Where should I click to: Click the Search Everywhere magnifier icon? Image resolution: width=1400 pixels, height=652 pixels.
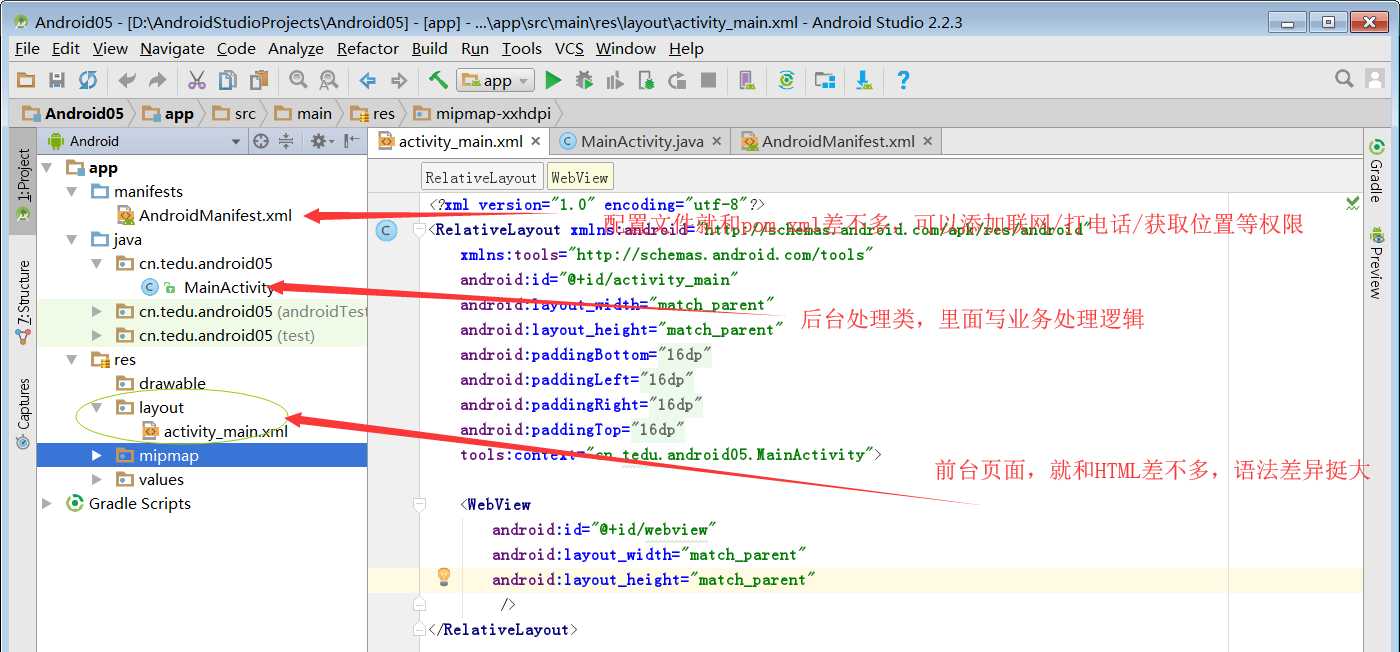coord(1345,78)
